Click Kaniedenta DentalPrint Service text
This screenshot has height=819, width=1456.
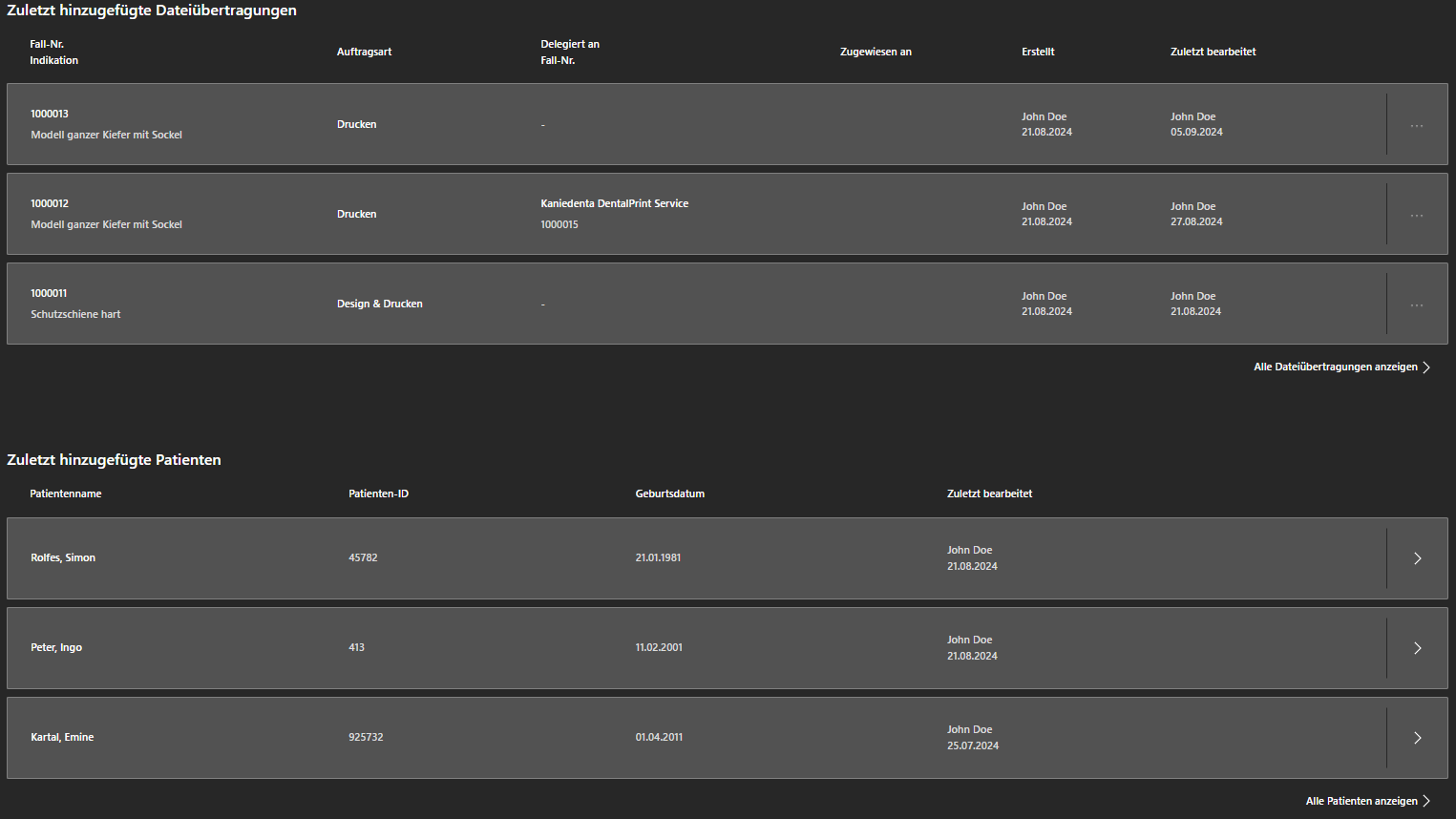point(614,203)
